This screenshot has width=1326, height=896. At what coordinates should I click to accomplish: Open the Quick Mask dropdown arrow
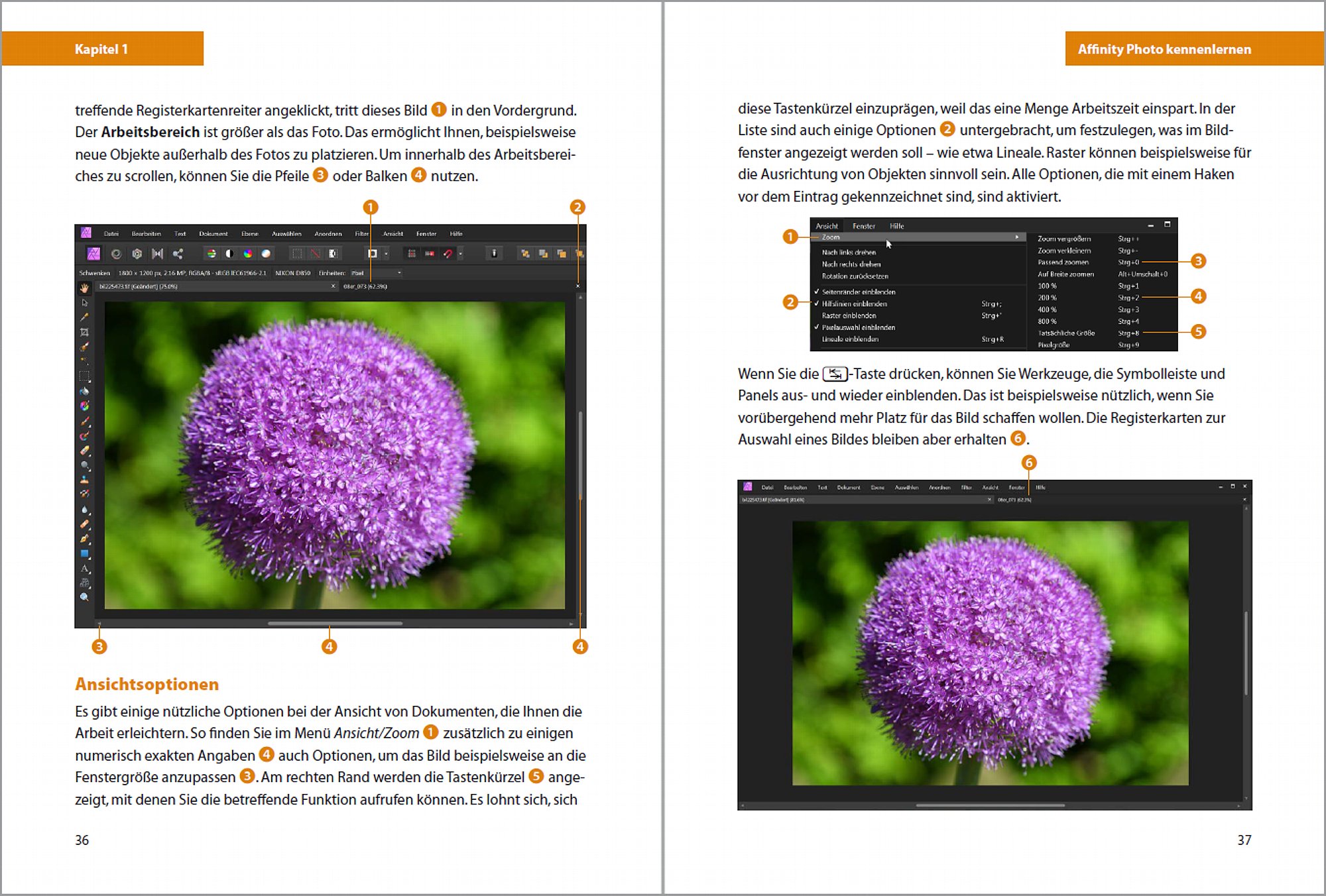[x=386, y=253]
